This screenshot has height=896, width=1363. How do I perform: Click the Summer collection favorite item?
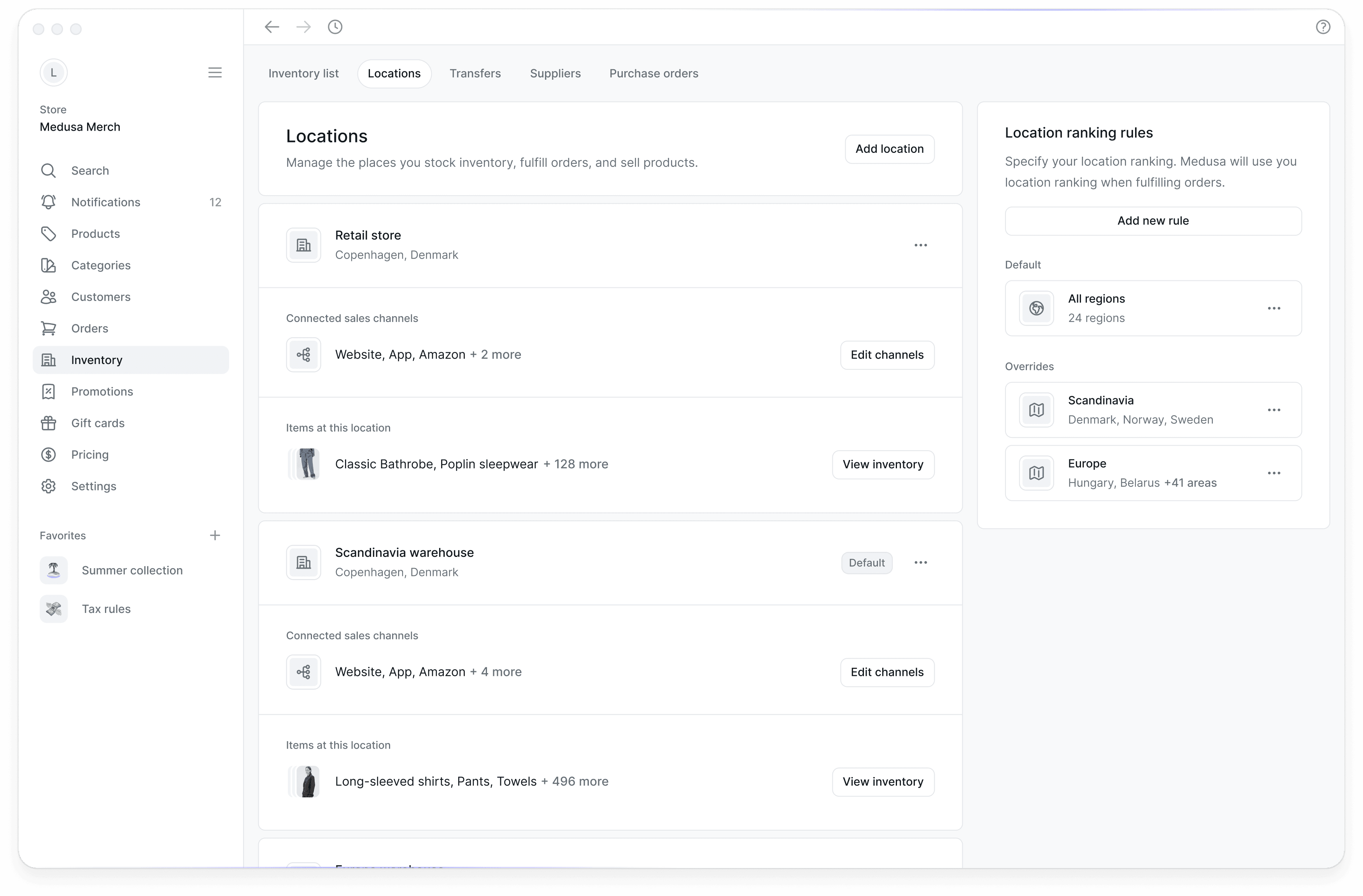coord(132,570)
